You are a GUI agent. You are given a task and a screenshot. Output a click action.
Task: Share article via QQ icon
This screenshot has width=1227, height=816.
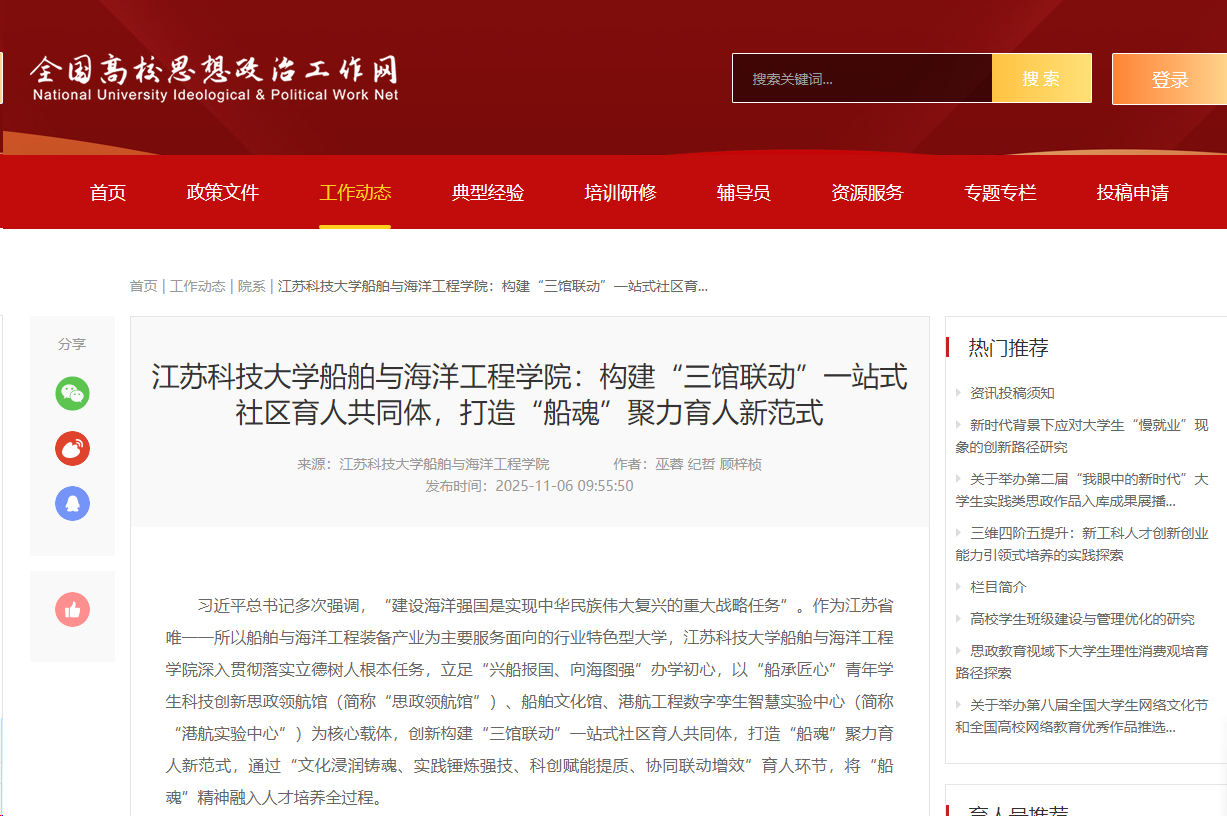72,503
